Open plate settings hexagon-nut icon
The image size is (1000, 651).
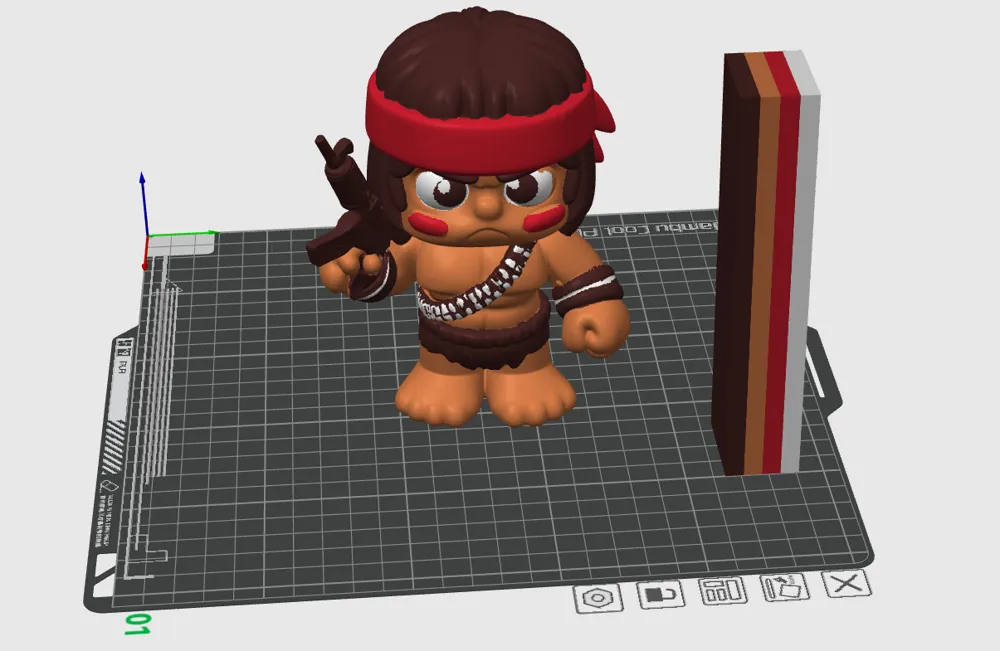[x=598, y=599]
